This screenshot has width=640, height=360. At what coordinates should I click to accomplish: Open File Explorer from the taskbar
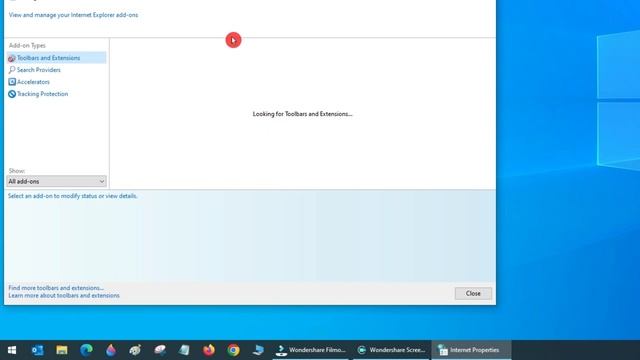pos(62,350)
